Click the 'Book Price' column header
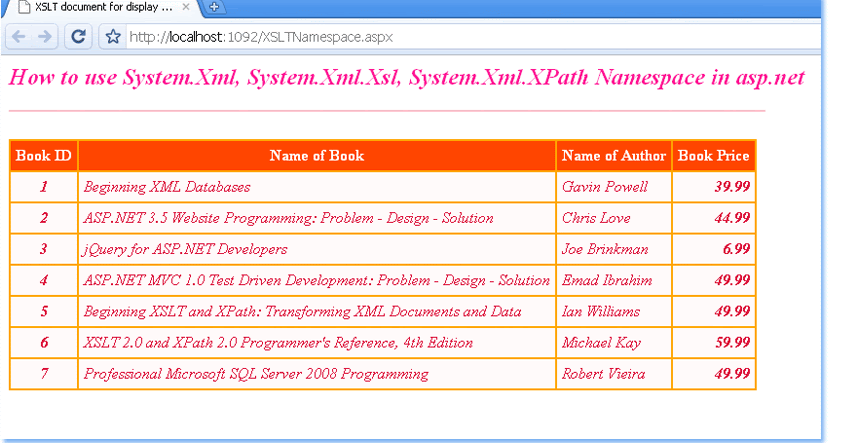 click(714, 156)
